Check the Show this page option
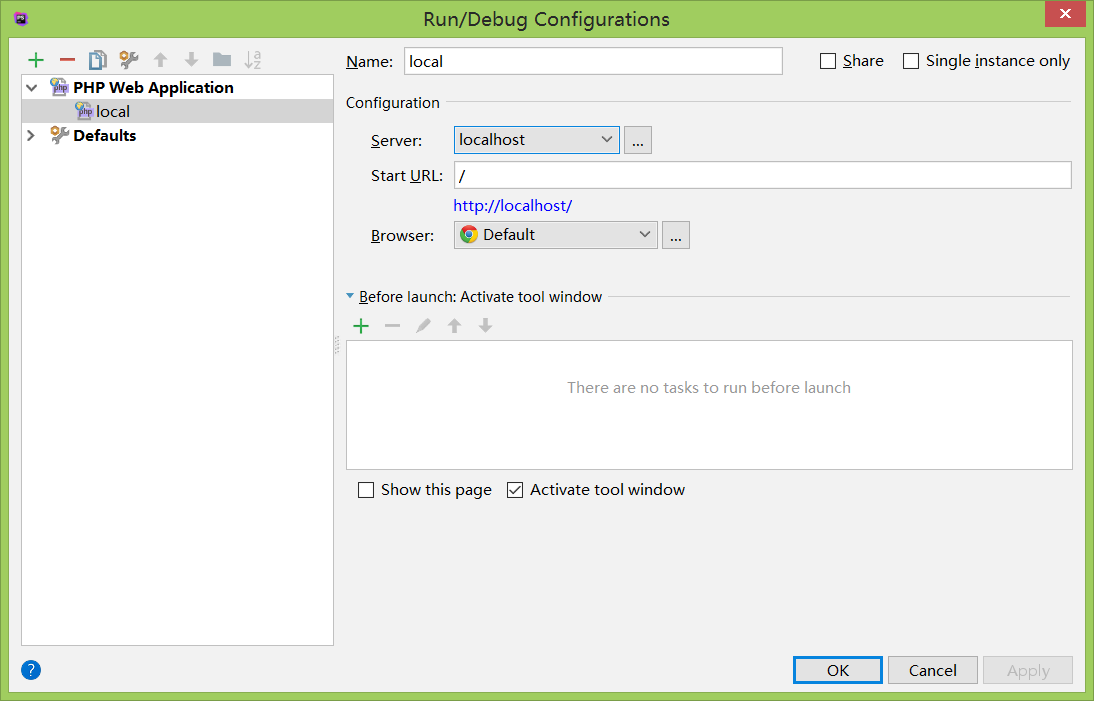The width and height of the screenshot is (1094, 727). pos(366,490)
